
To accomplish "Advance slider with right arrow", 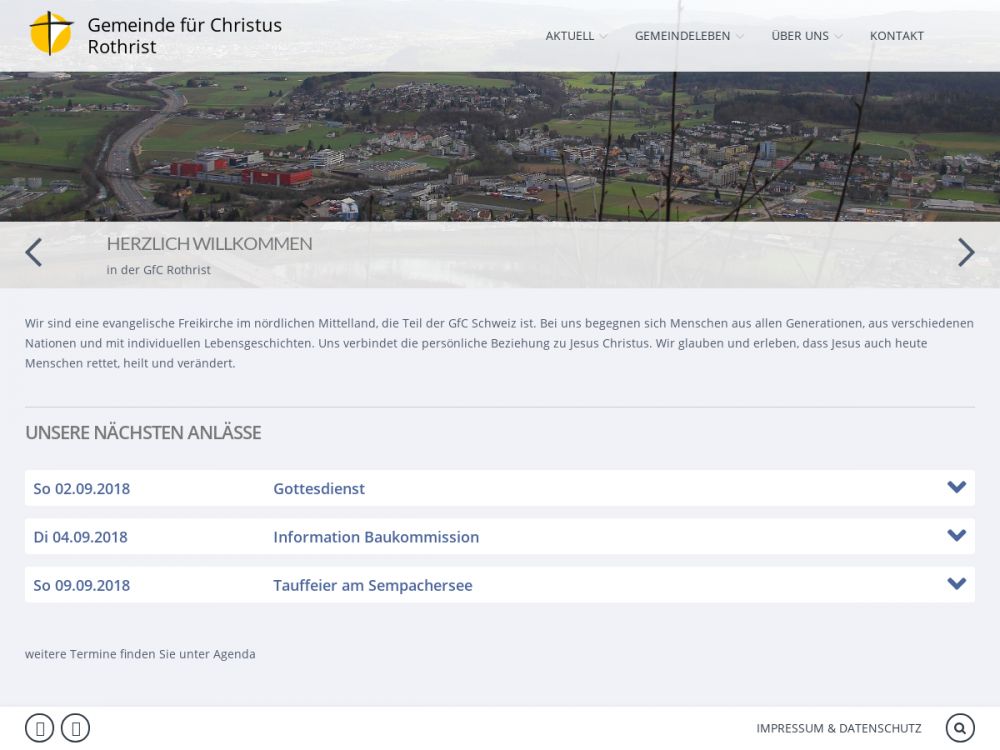I will pos(965,252).
